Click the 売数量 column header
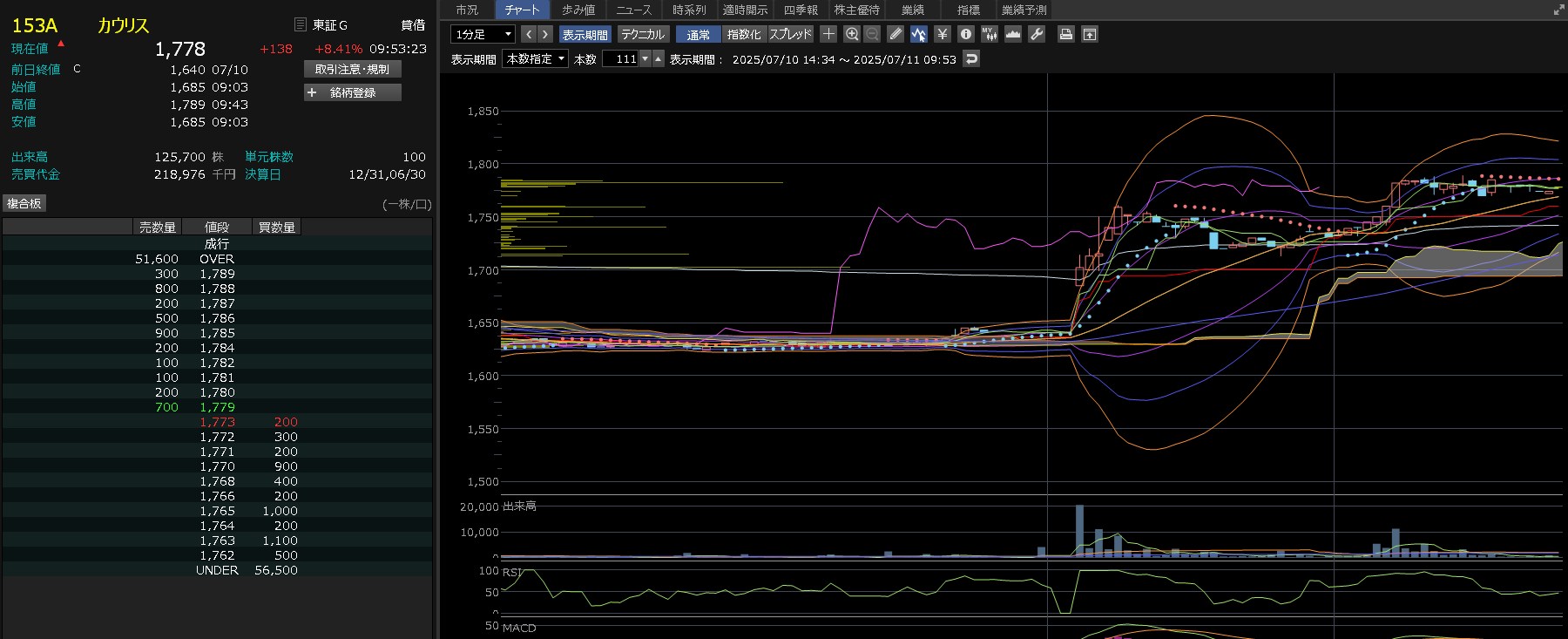This screenshot has width=1568, height=639. pyautogui.click(x=158, y=228)
